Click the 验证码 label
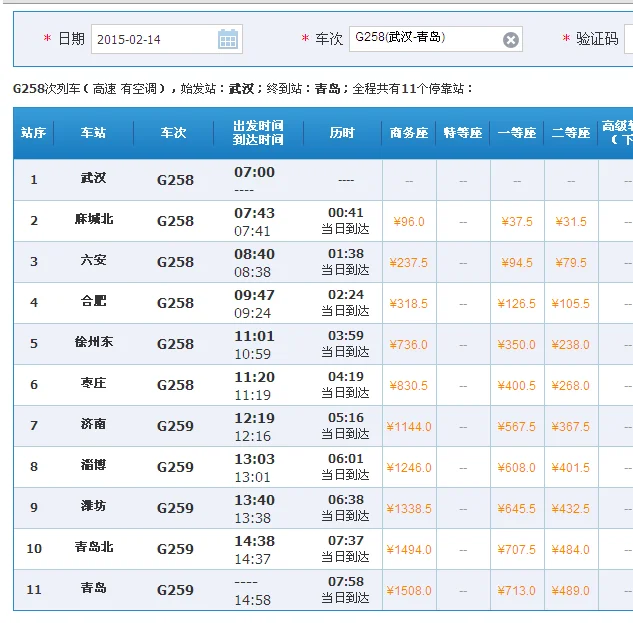Viewport: 633px width, 623px height. [597, 39]
